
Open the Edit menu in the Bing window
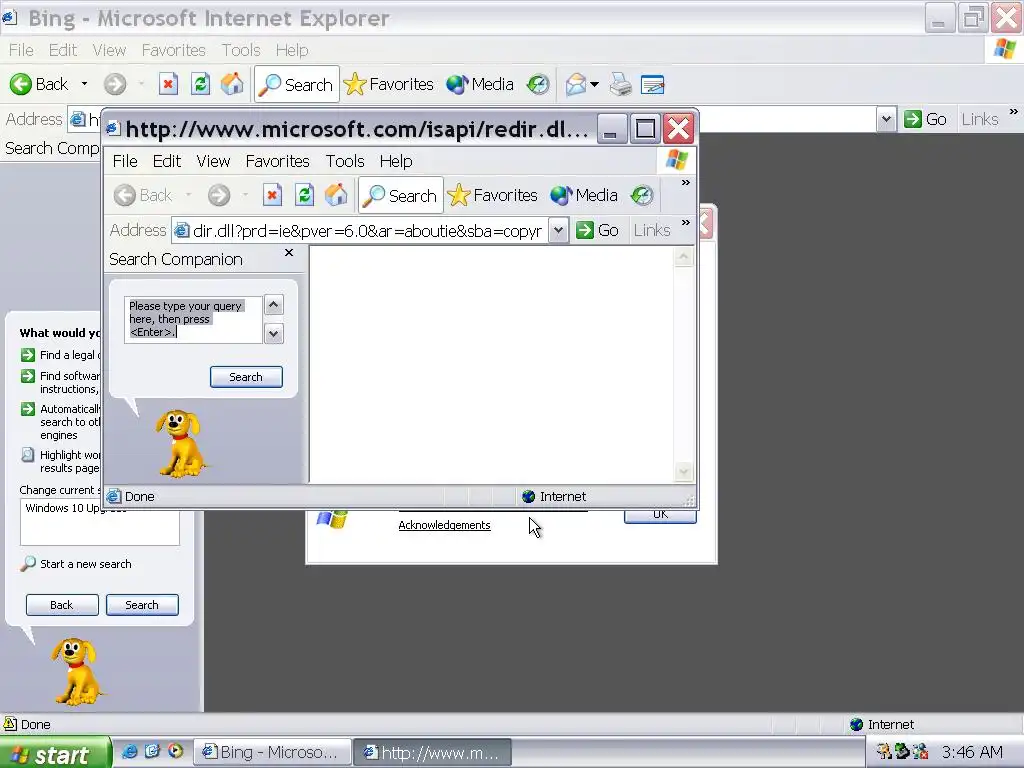tap(63, 50)
